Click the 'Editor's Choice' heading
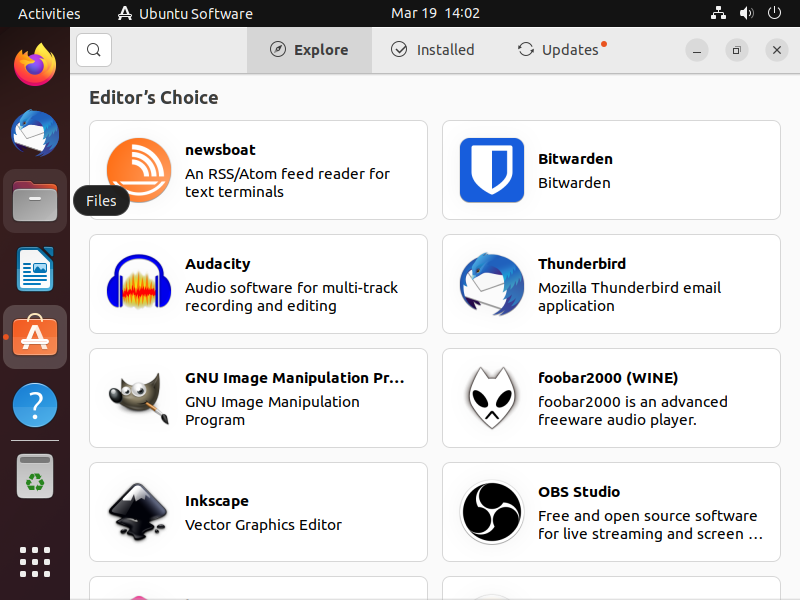800x600 pixels. click(x=154, y=97)
